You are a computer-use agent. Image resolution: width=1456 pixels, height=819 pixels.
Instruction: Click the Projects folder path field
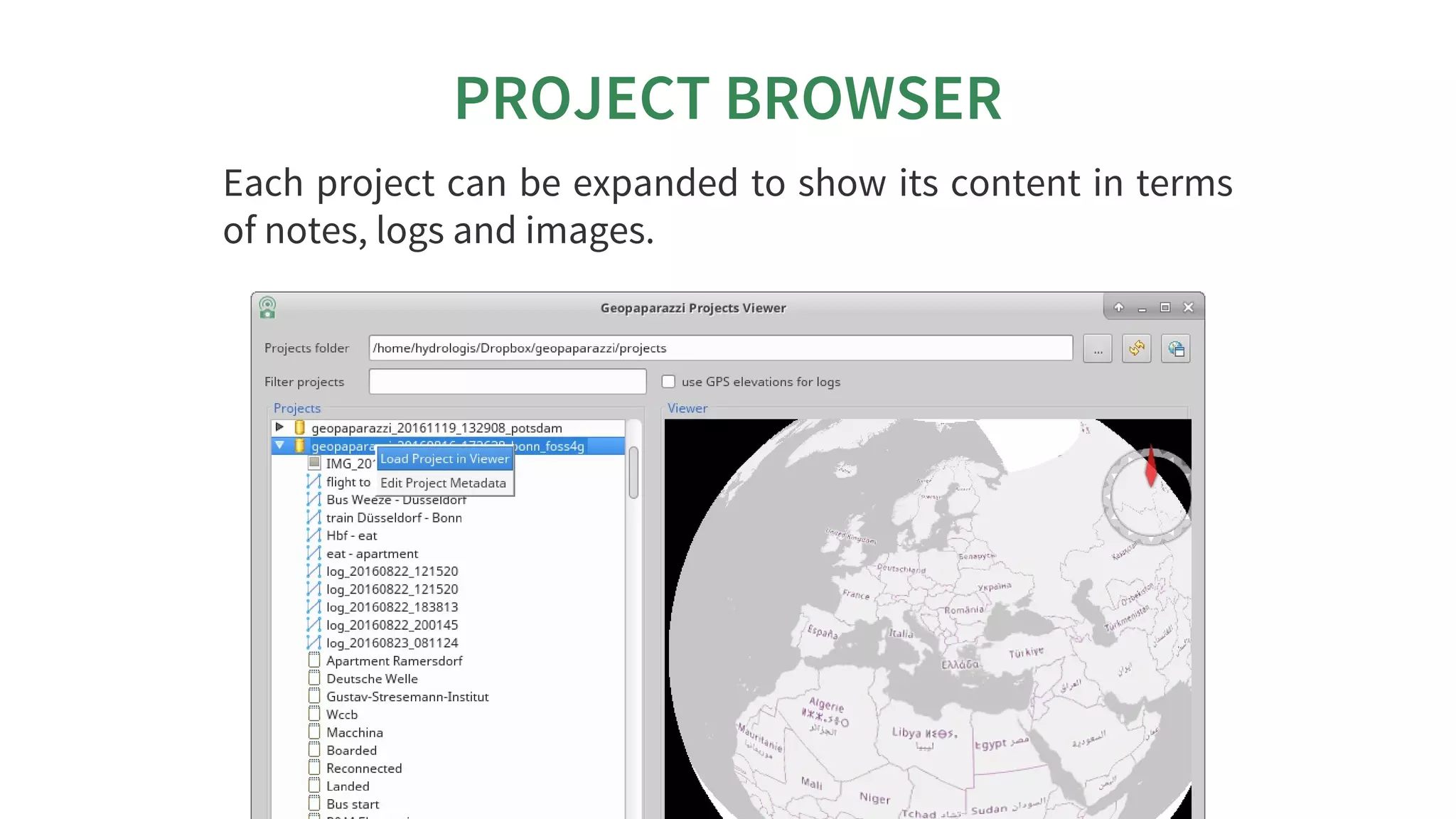click(x=721, y=348)
